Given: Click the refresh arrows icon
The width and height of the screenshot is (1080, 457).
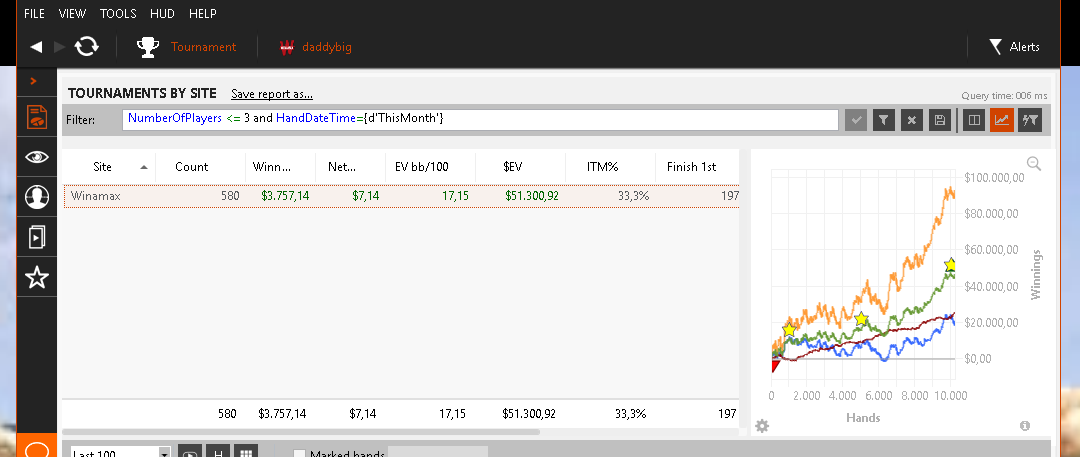Looking at the screenshot, I should (x=87, y=47).
